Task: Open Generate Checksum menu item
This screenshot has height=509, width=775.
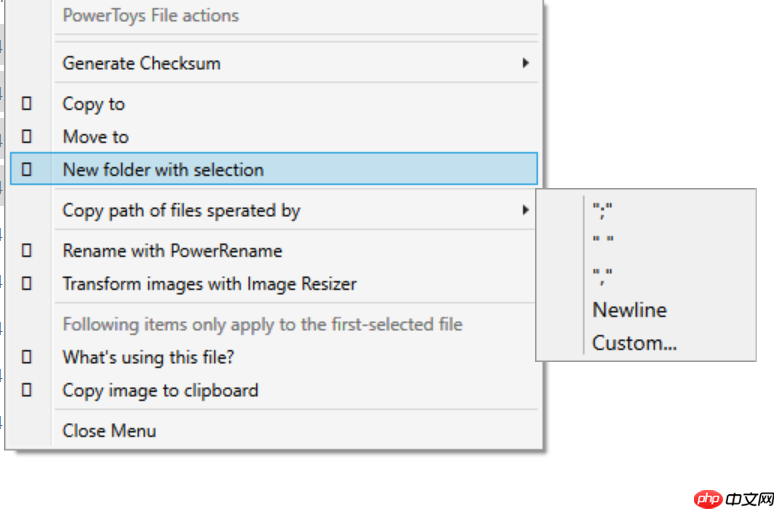Action: tap(141, 63)
